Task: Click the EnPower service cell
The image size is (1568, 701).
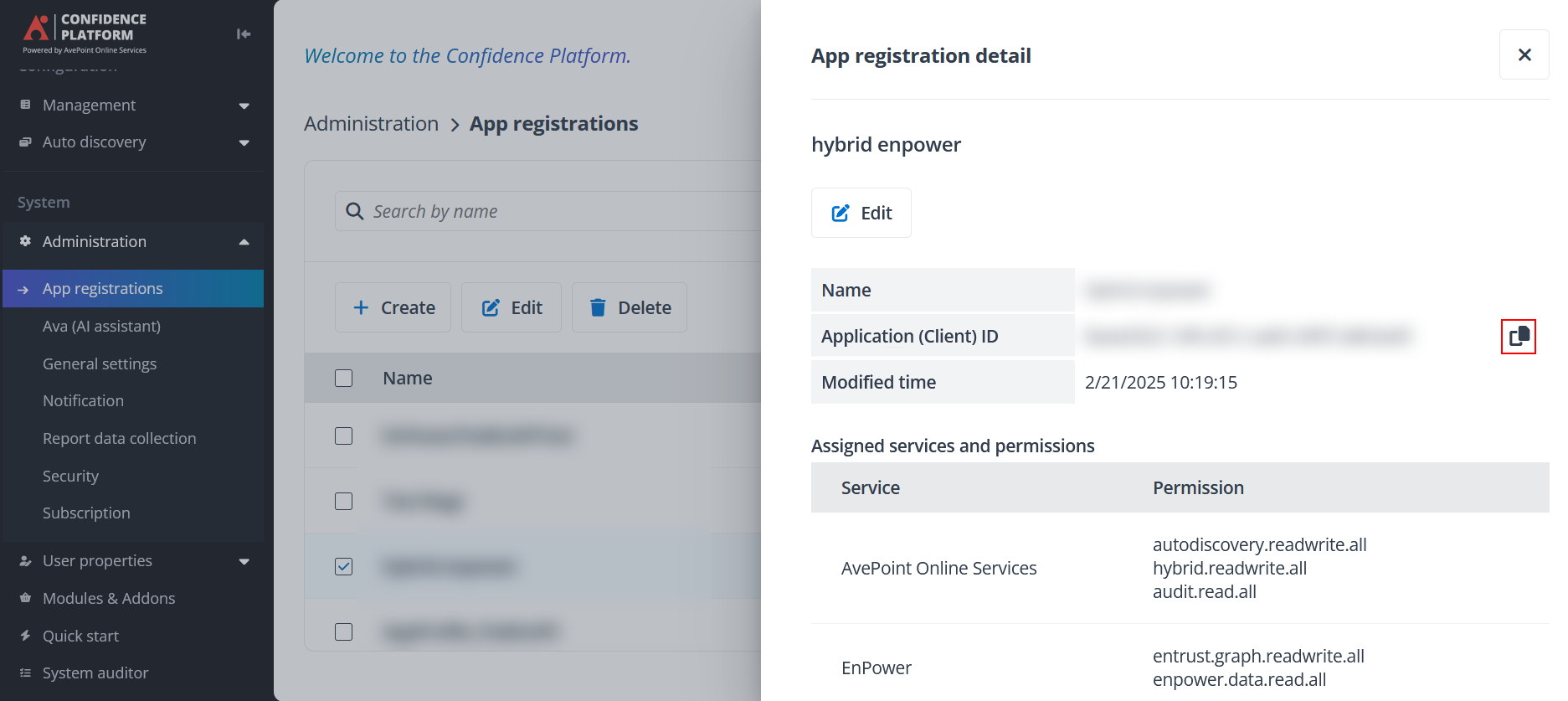Action: [876, 667]
